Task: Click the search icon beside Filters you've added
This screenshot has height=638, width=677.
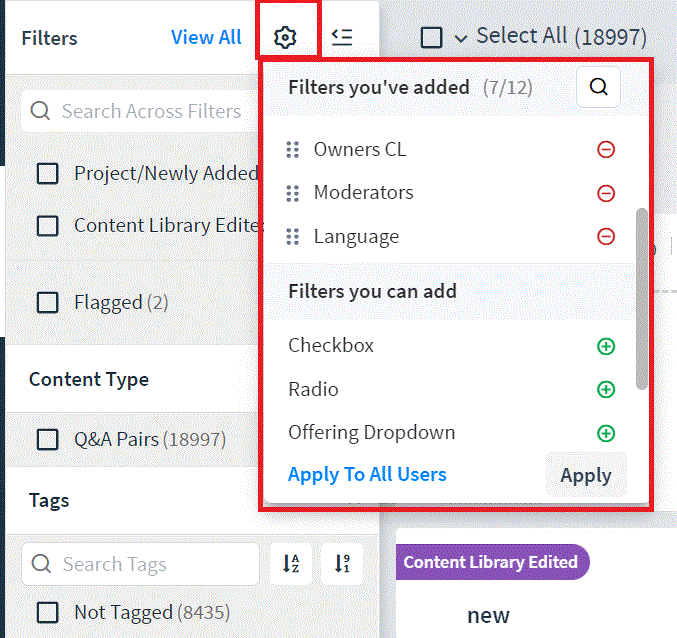Action: click(x=598, y=87)
